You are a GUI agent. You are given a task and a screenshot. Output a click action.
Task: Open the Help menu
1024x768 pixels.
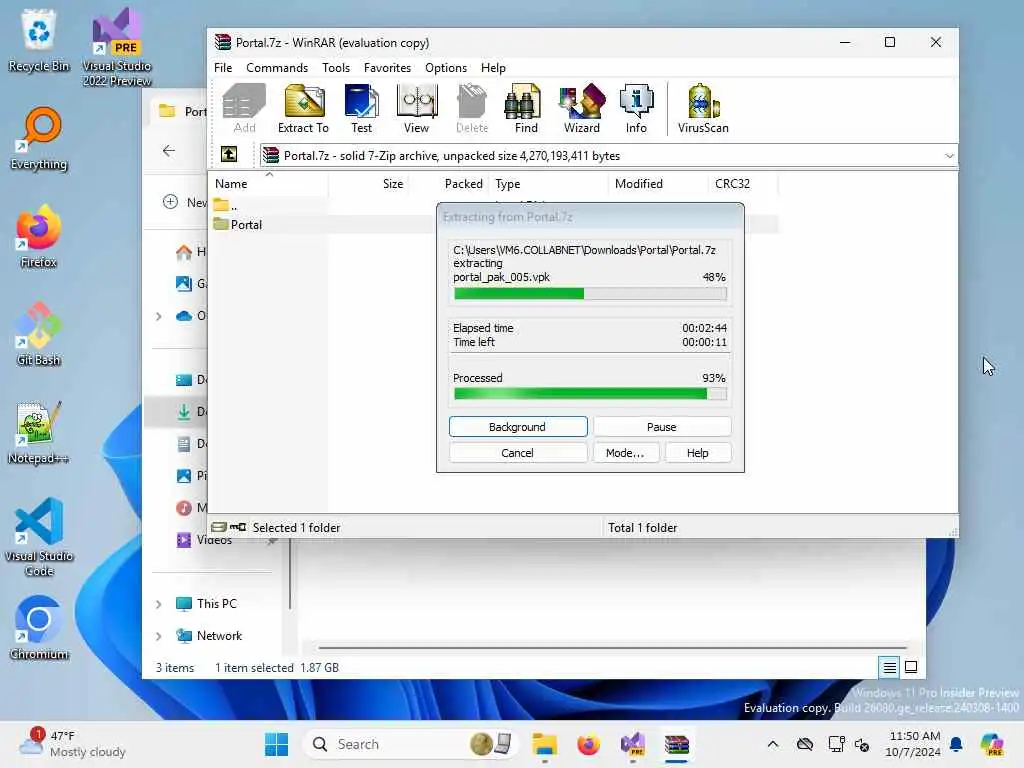[493, 68]
